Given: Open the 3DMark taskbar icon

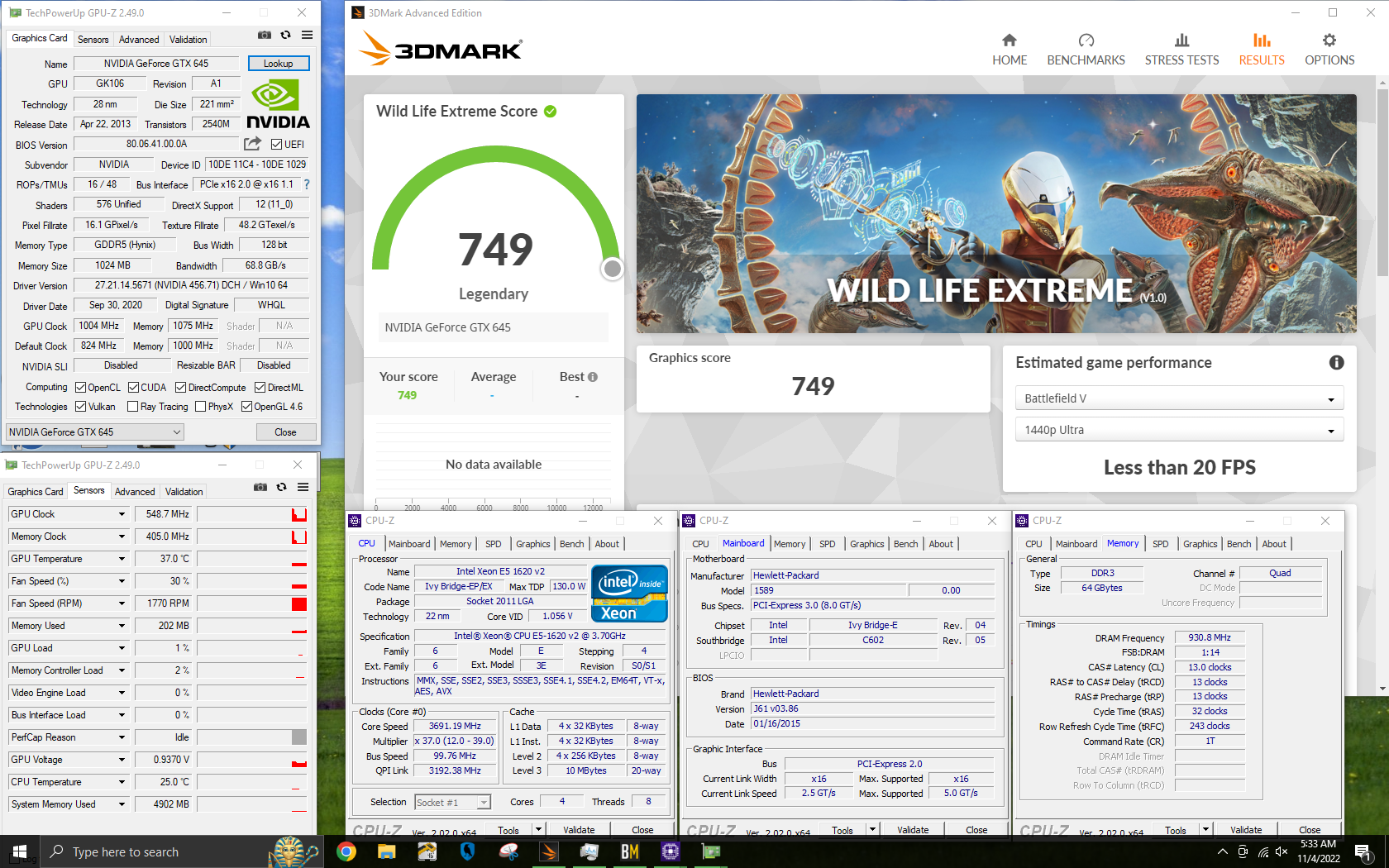Looking at the screenshot, I should coord(549,851).
